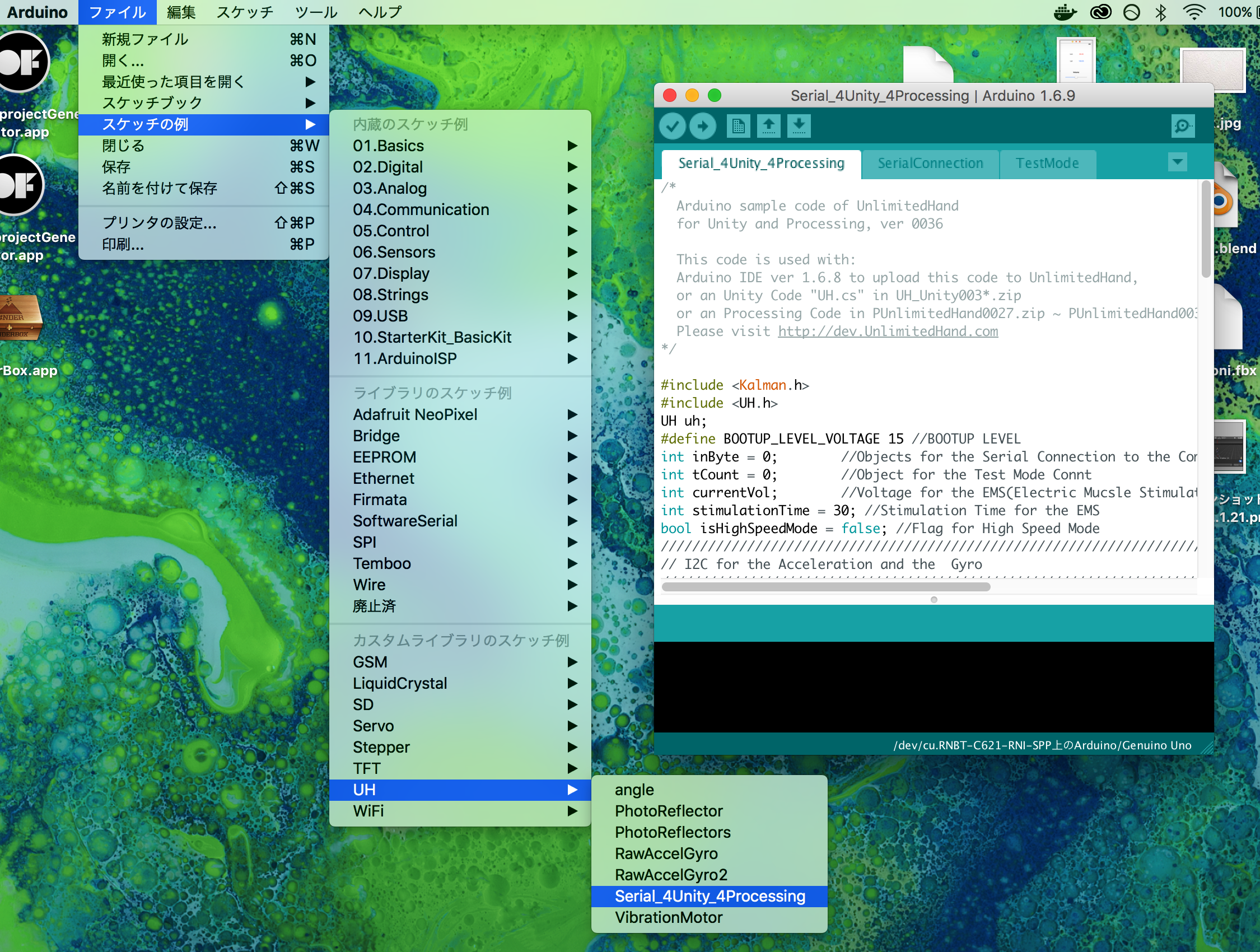Click the editor horizontal scrollbar
This screenshot has width=1260, height=952.
825,587
